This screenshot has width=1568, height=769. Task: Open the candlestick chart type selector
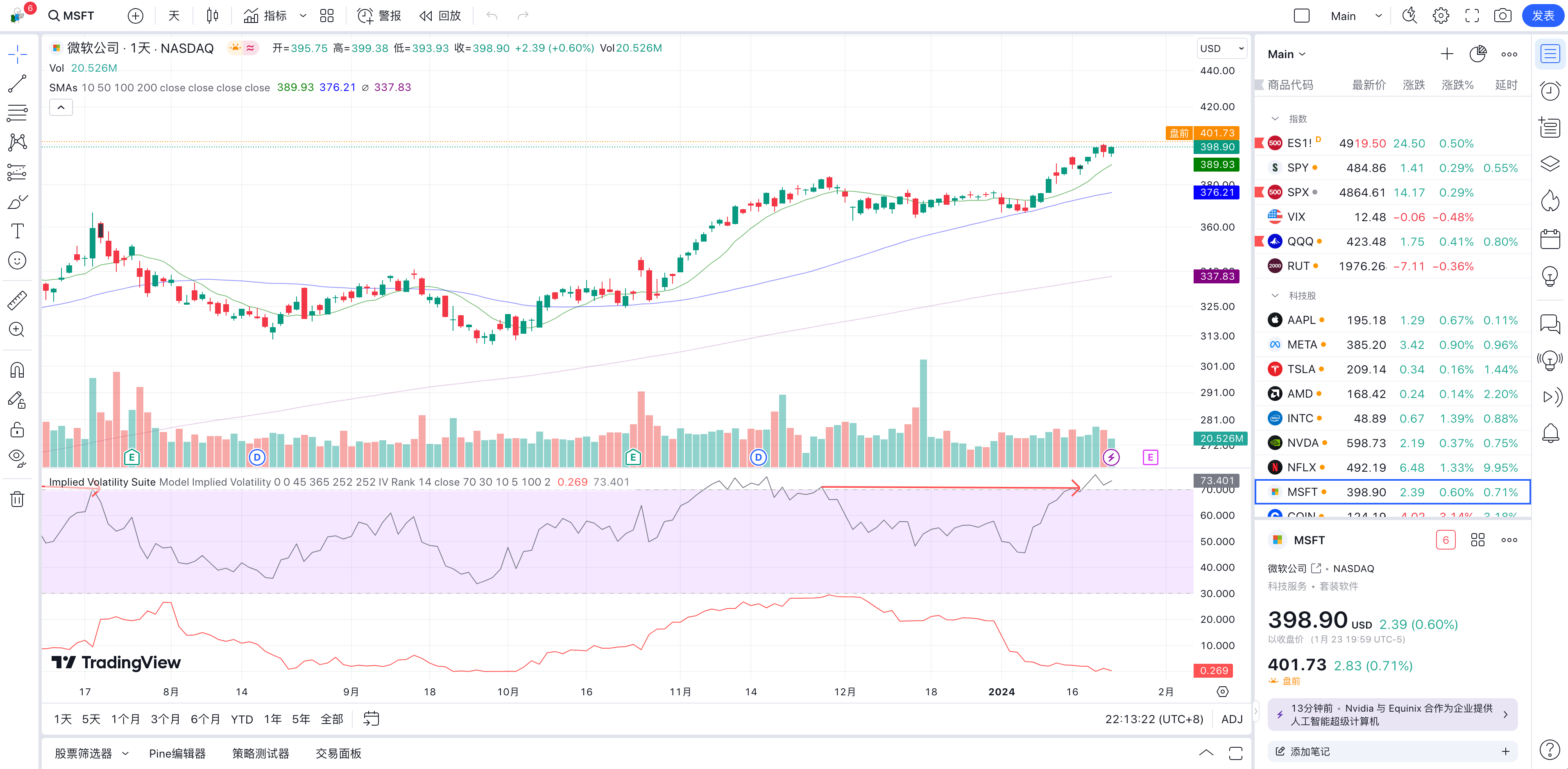(212, 16)
